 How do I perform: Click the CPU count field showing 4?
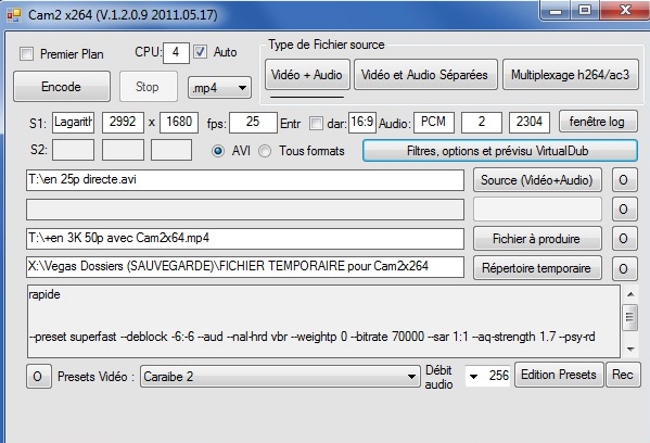pyautogui.click(x=176, y=53)
